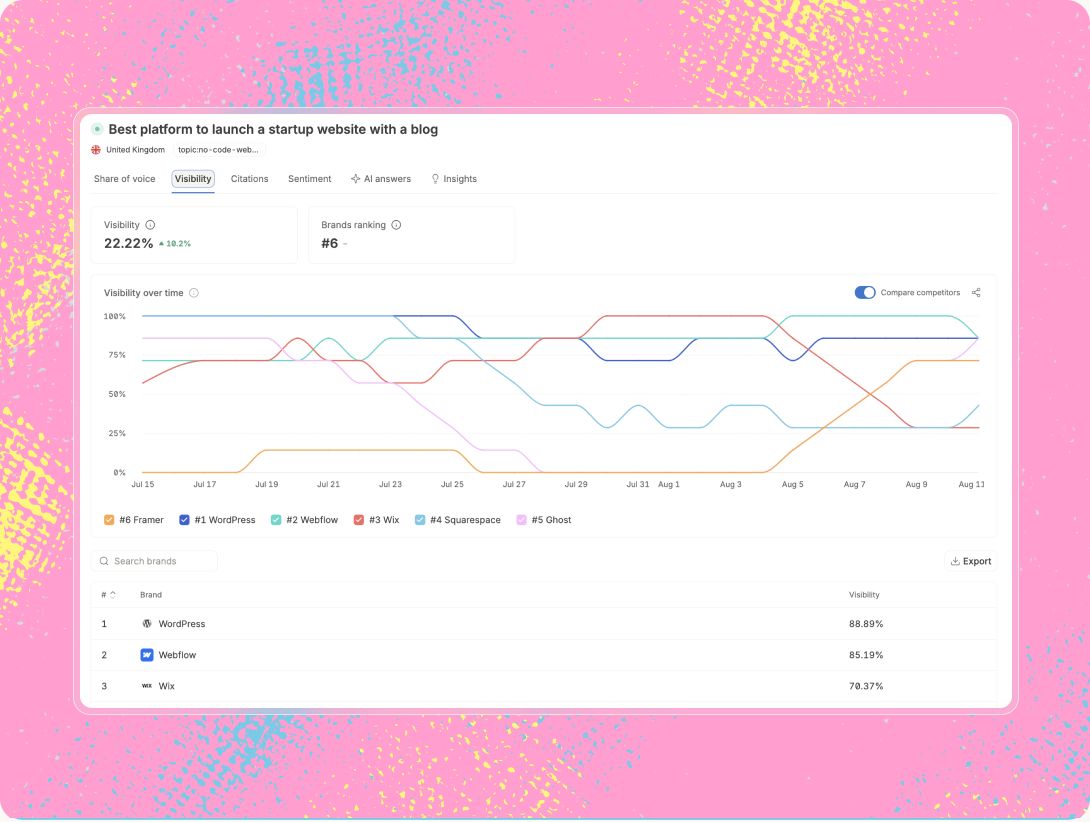Click the Aug 1 axis label
Image resolution: width=1090 pixels, height=822 pixels.
coord(669,484)
